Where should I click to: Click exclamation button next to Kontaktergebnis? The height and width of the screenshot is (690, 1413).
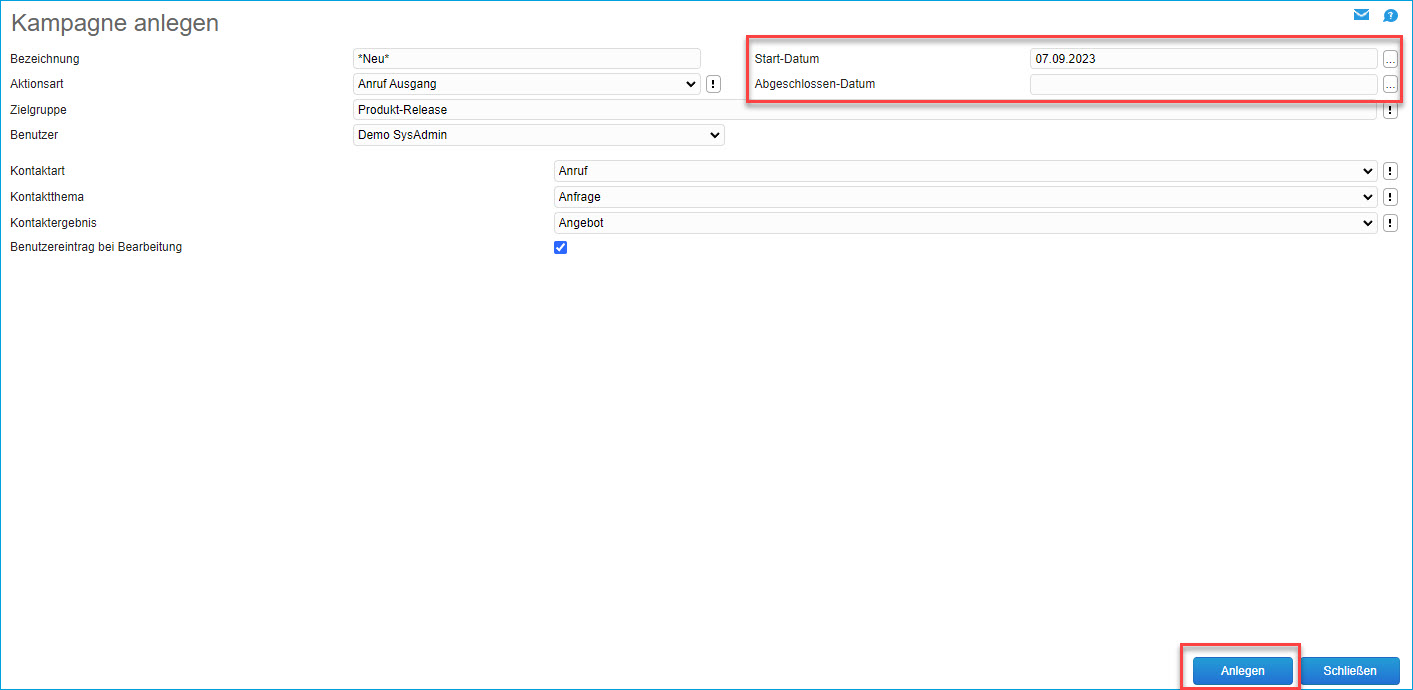(1390, 223)
